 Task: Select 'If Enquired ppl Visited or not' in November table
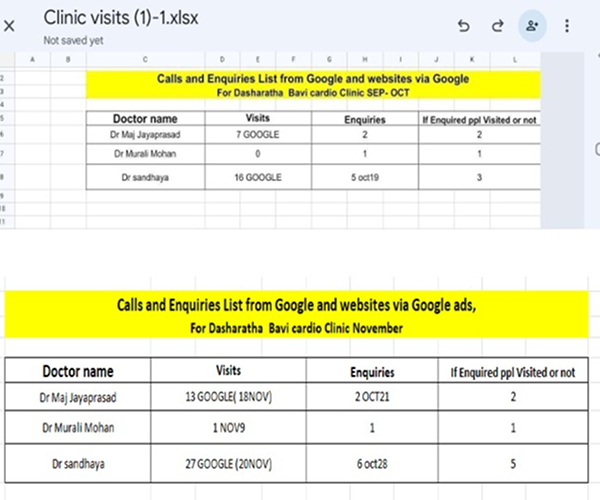513,372
